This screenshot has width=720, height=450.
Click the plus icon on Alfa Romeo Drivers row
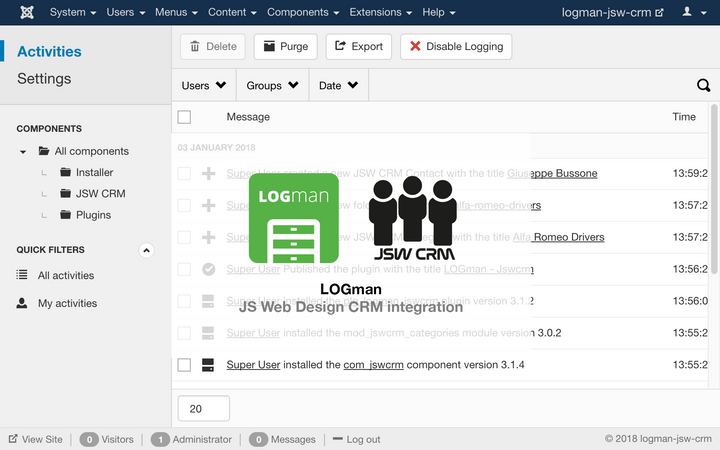[208, 237]
